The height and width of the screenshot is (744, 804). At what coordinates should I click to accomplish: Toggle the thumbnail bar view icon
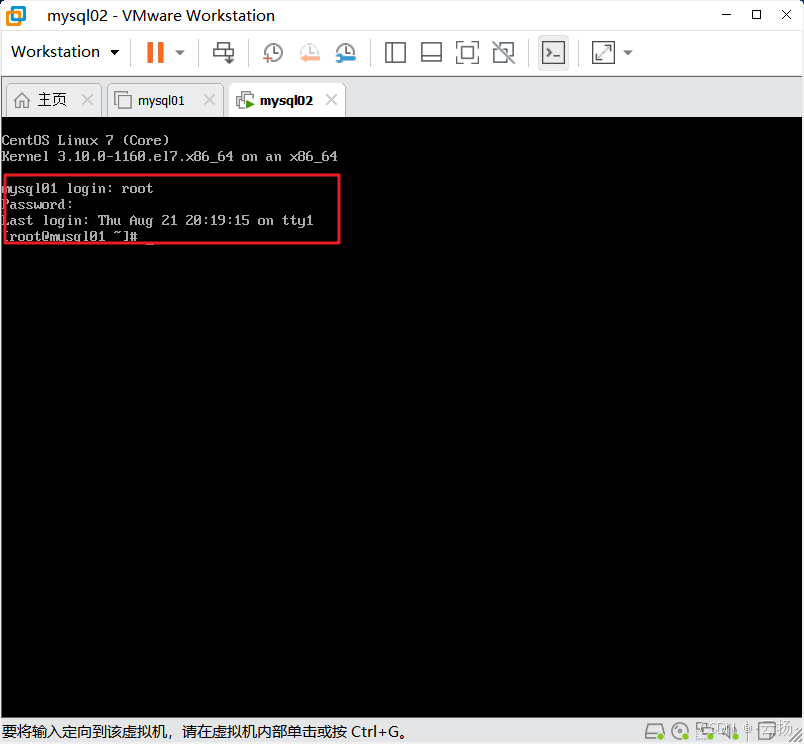tap(431, 52)
